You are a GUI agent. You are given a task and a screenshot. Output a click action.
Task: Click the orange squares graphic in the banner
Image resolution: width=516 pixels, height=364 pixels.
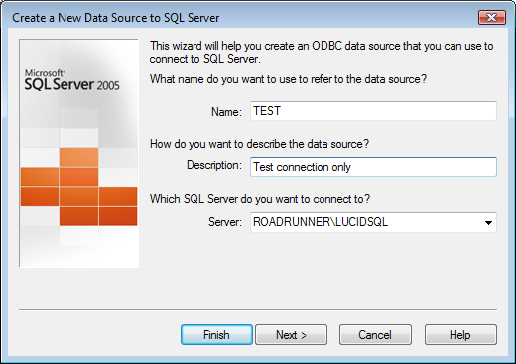tap(79, 187)
